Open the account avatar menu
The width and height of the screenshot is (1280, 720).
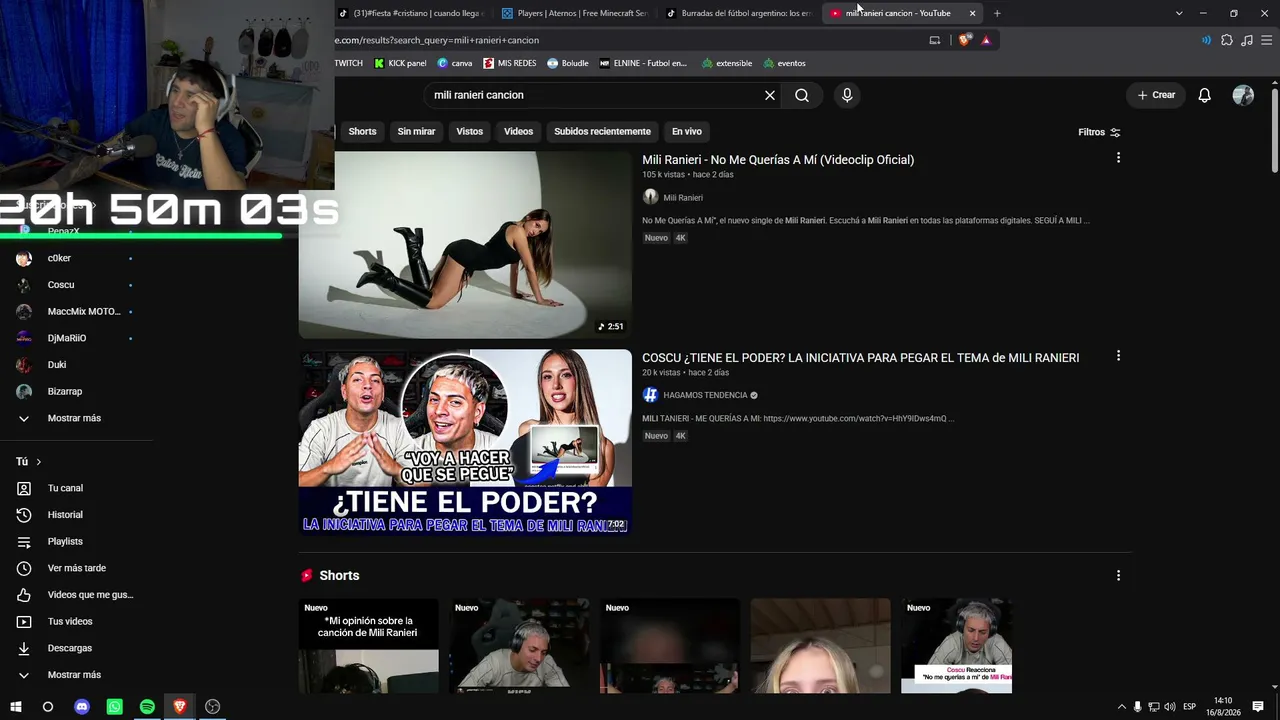click(1243, 95)
